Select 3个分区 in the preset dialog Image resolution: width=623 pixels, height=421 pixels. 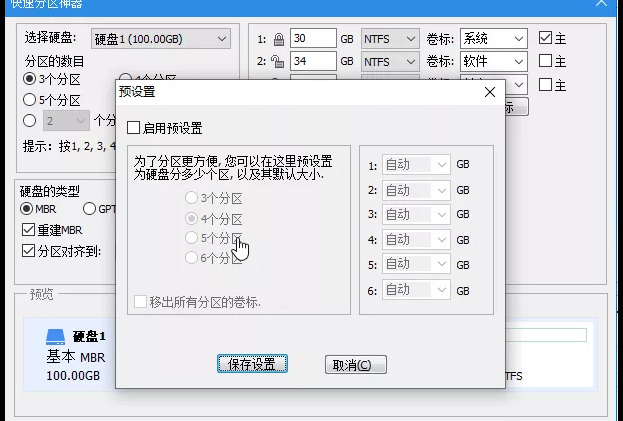[x=192, y=198]
